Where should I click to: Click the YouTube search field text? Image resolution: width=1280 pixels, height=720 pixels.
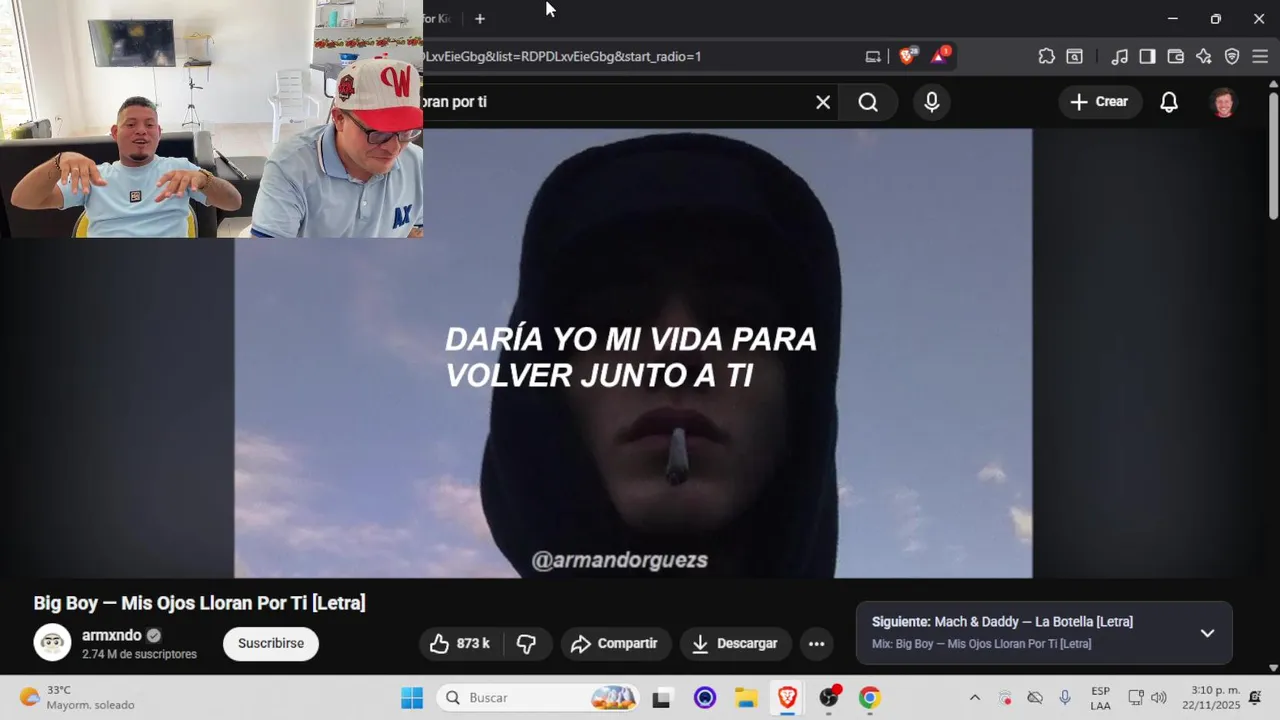pos(455,102)
